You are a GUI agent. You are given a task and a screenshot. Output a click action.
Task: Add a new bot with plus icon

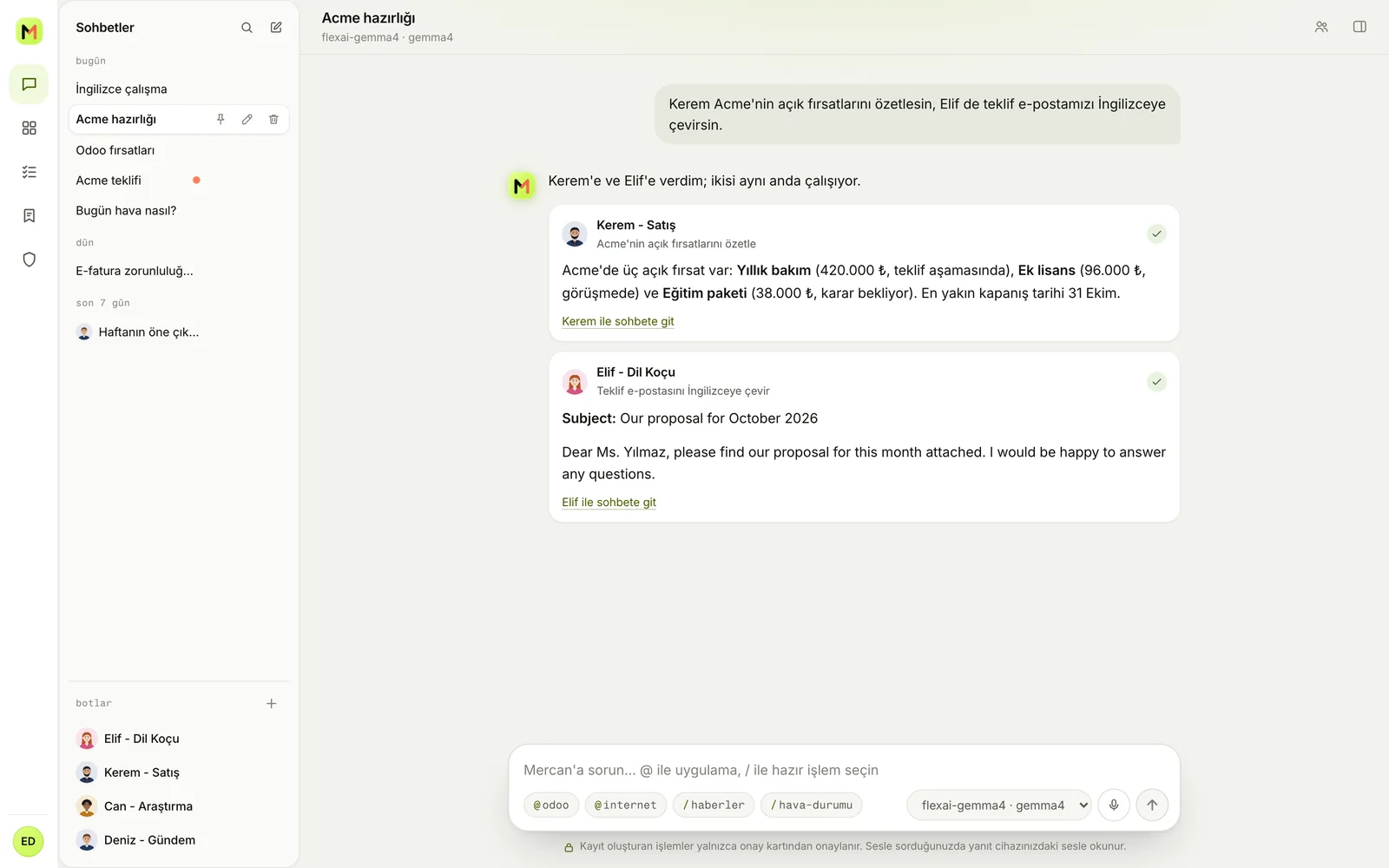pyautogui.click(x=271, y=704)
